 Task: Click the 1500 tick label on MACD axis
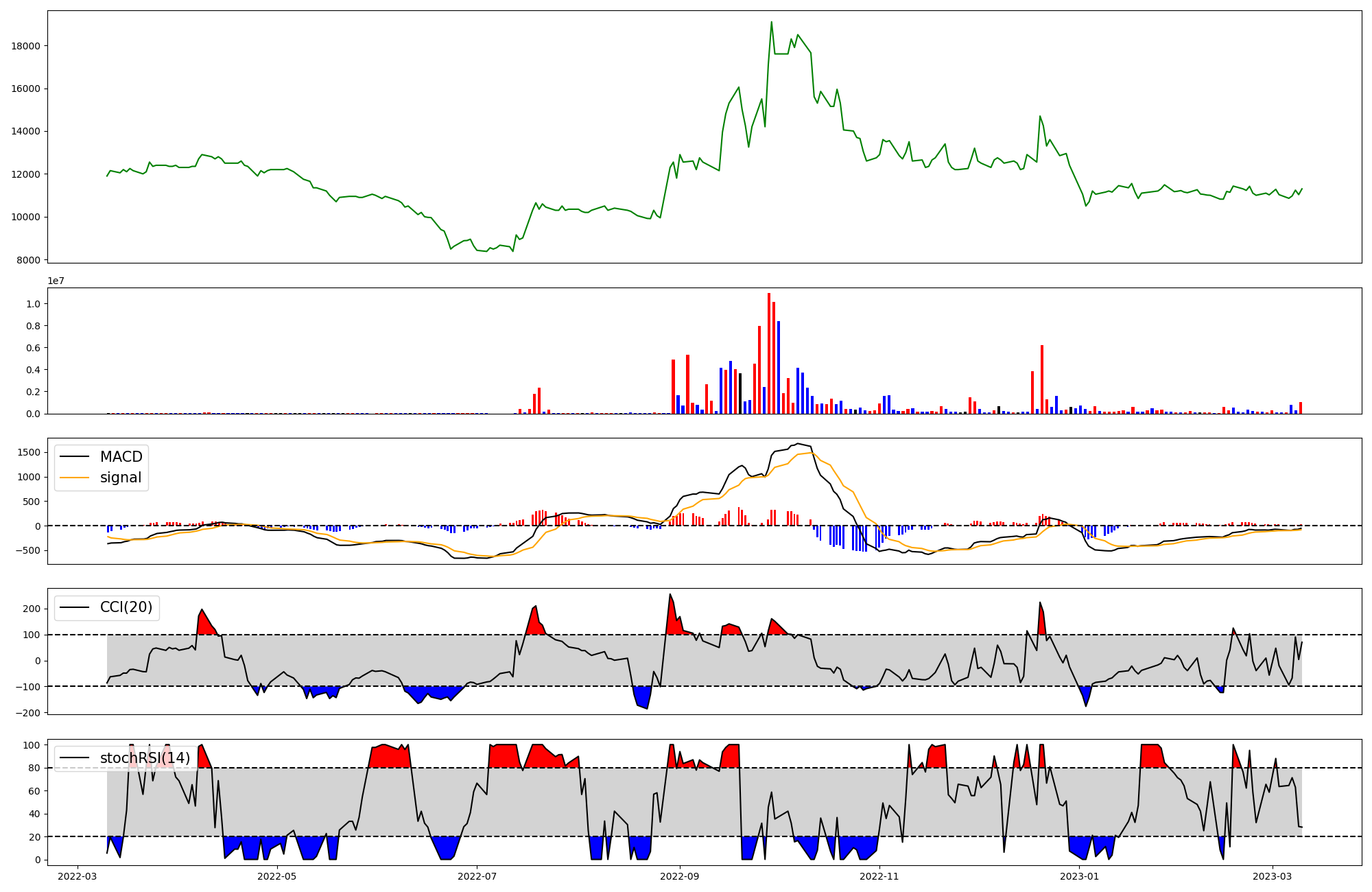pos(29,452)
